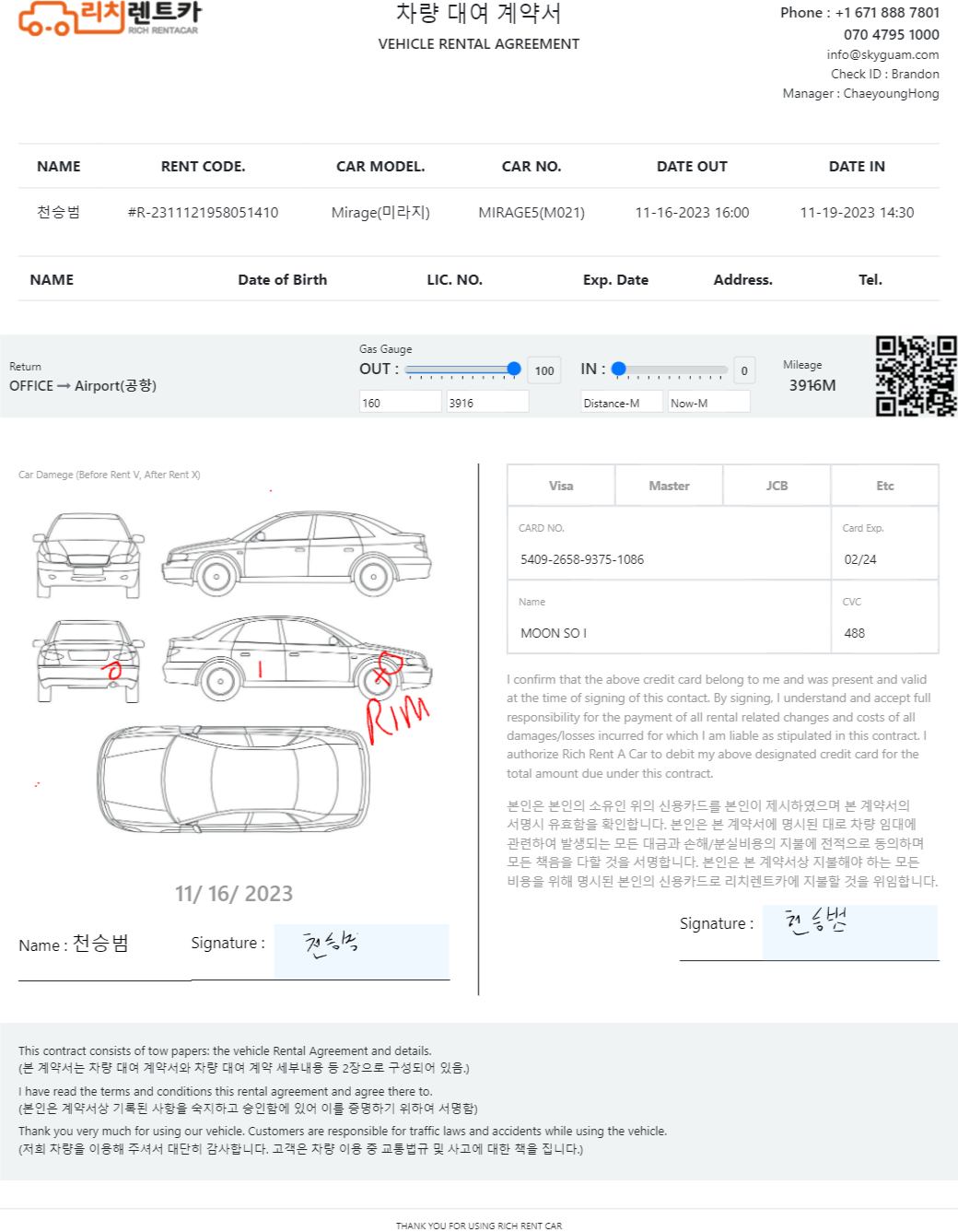The image size is (958, 1232).
Task: Click the LIC. NO. column header
Action: point(454,280)
